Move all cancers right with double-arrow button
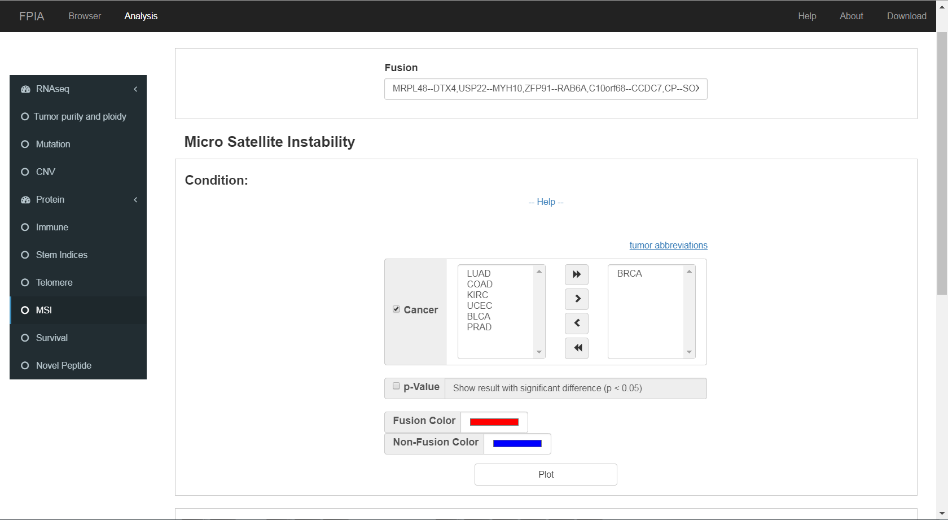Image resolution: width=948 pixels, height=520 pixels. pos(577,274)
